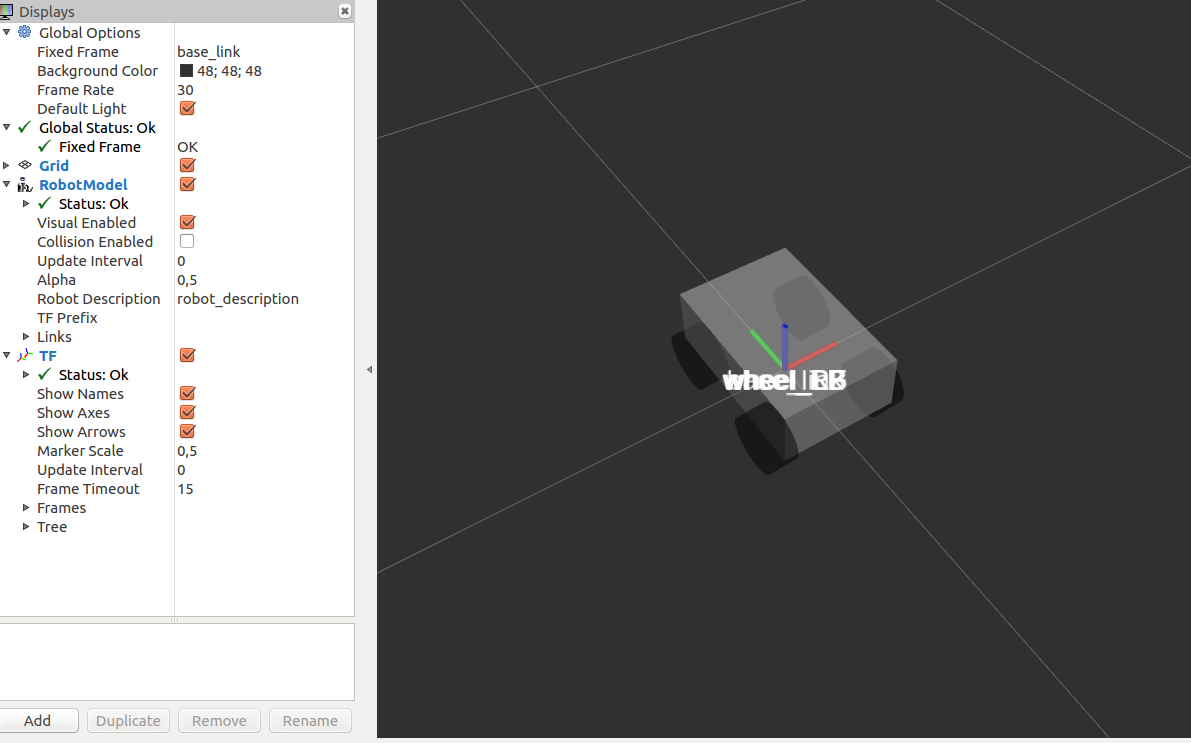The width and height of the screenshot is (1191, 743).
Task: Toggle Show Axes checkbox
Action: click(187, 412)
